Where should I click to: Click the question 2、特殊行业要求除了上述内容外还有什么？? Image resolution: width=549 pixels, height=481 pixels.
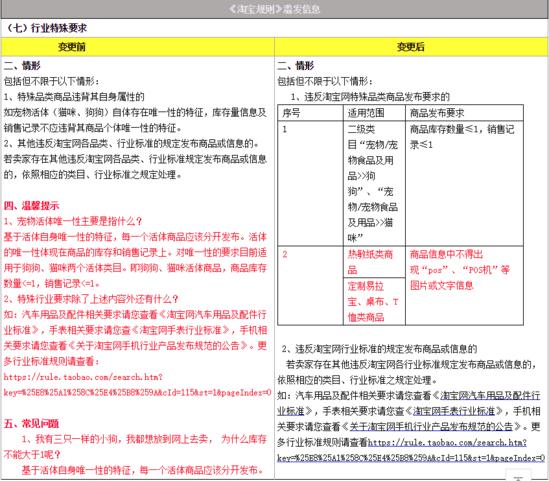click(x=91, y=299)
